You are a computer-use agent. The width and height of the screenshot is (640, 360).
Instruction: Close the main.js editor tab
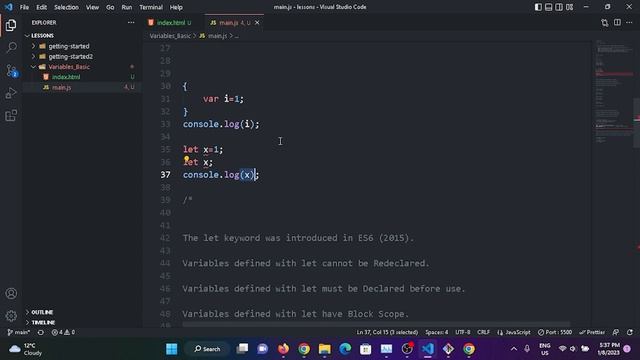(x=257, y=23)
